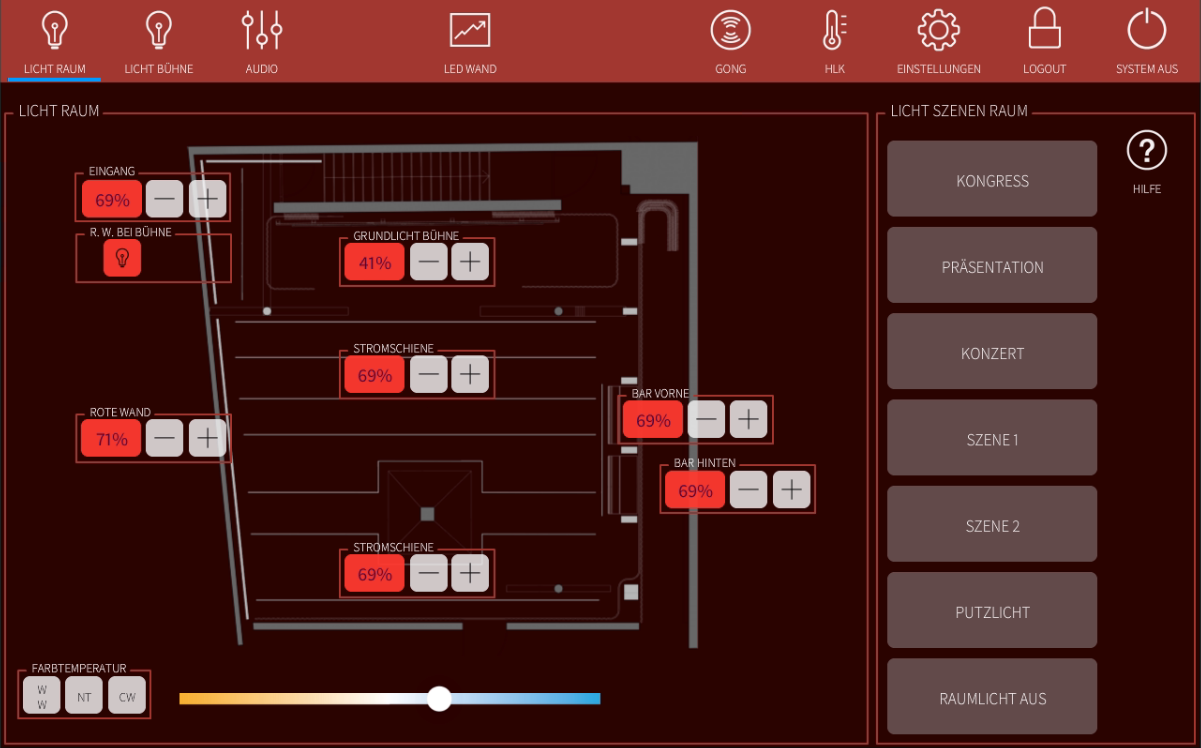The height and width of the screenshot is (748, 1201).
Task: Select WW warm white color temperature
Action: tap(42, 696)
